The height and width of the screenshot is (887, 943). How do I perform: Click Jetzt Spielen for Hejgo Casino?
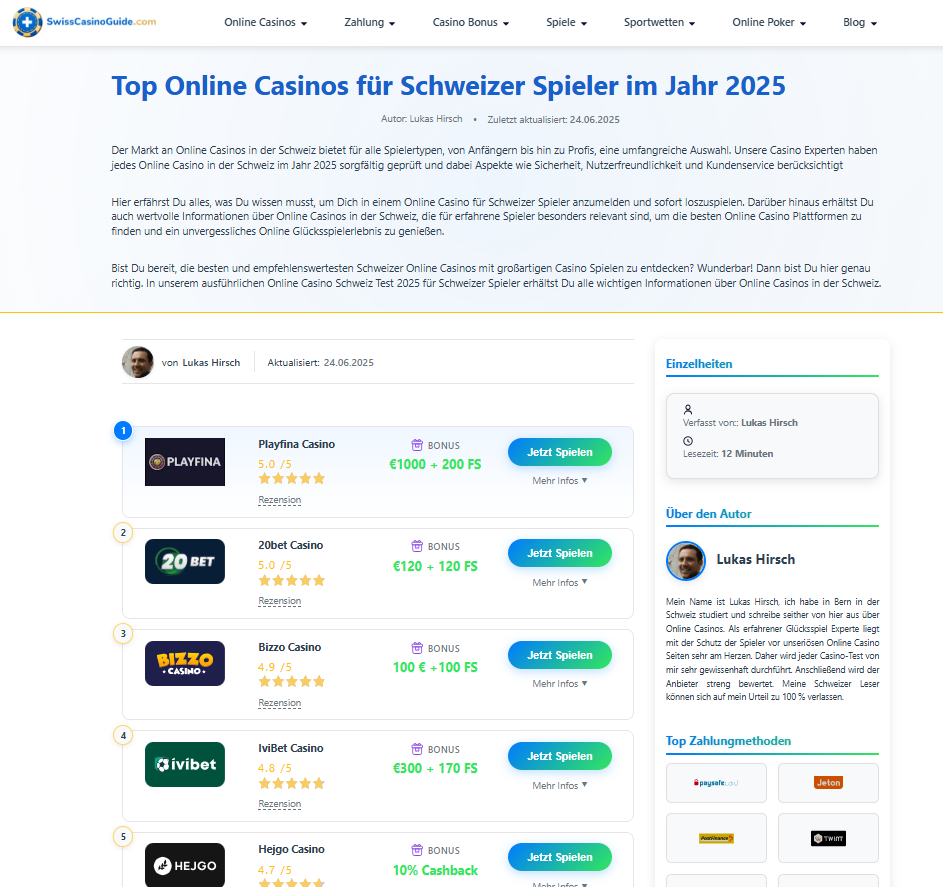(559, 858)
